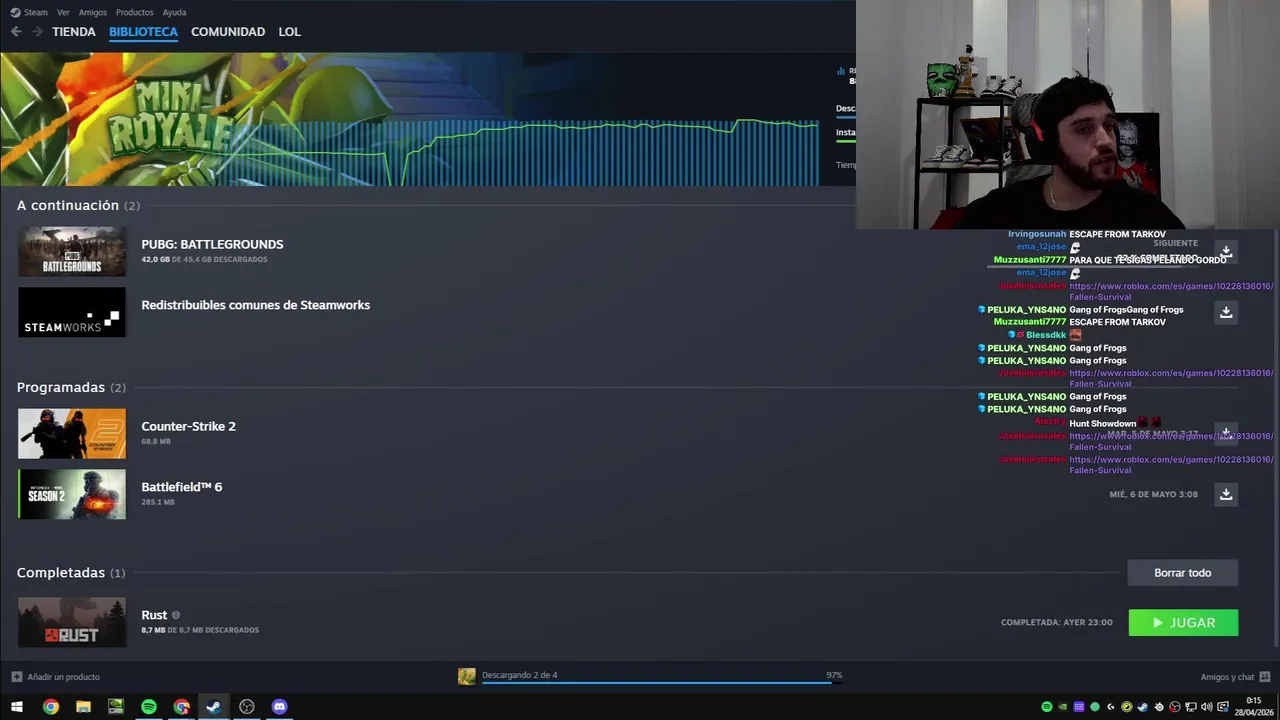Viewport: 1280px width, 720px height.
Task: Open the Rust game thumbnail
Action: click(72, 622)
